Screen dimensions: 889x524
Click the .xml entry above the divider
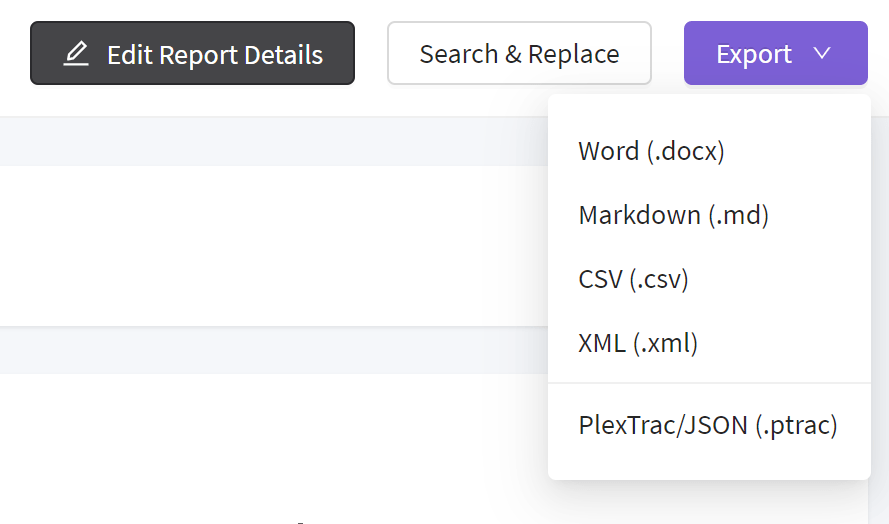click(x=638, y=343)
